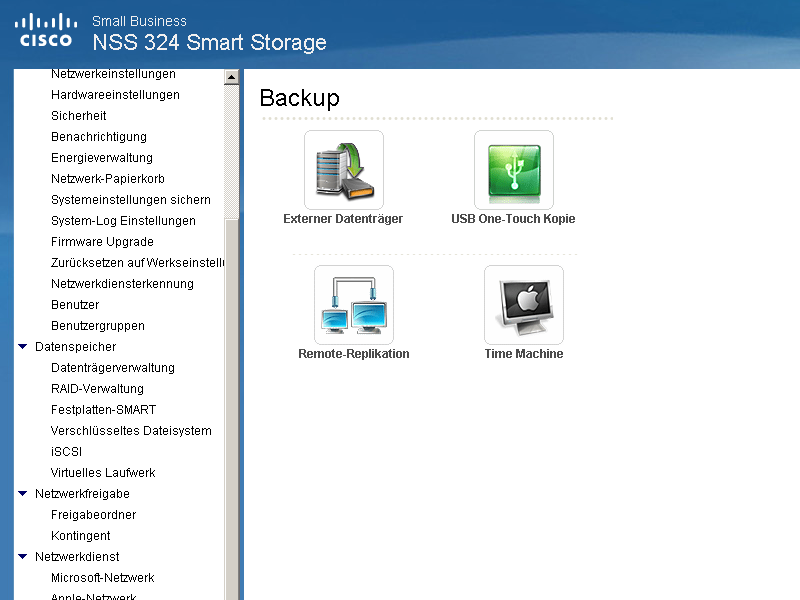Select Benutzergruppen in the menu

pos(98,326)
